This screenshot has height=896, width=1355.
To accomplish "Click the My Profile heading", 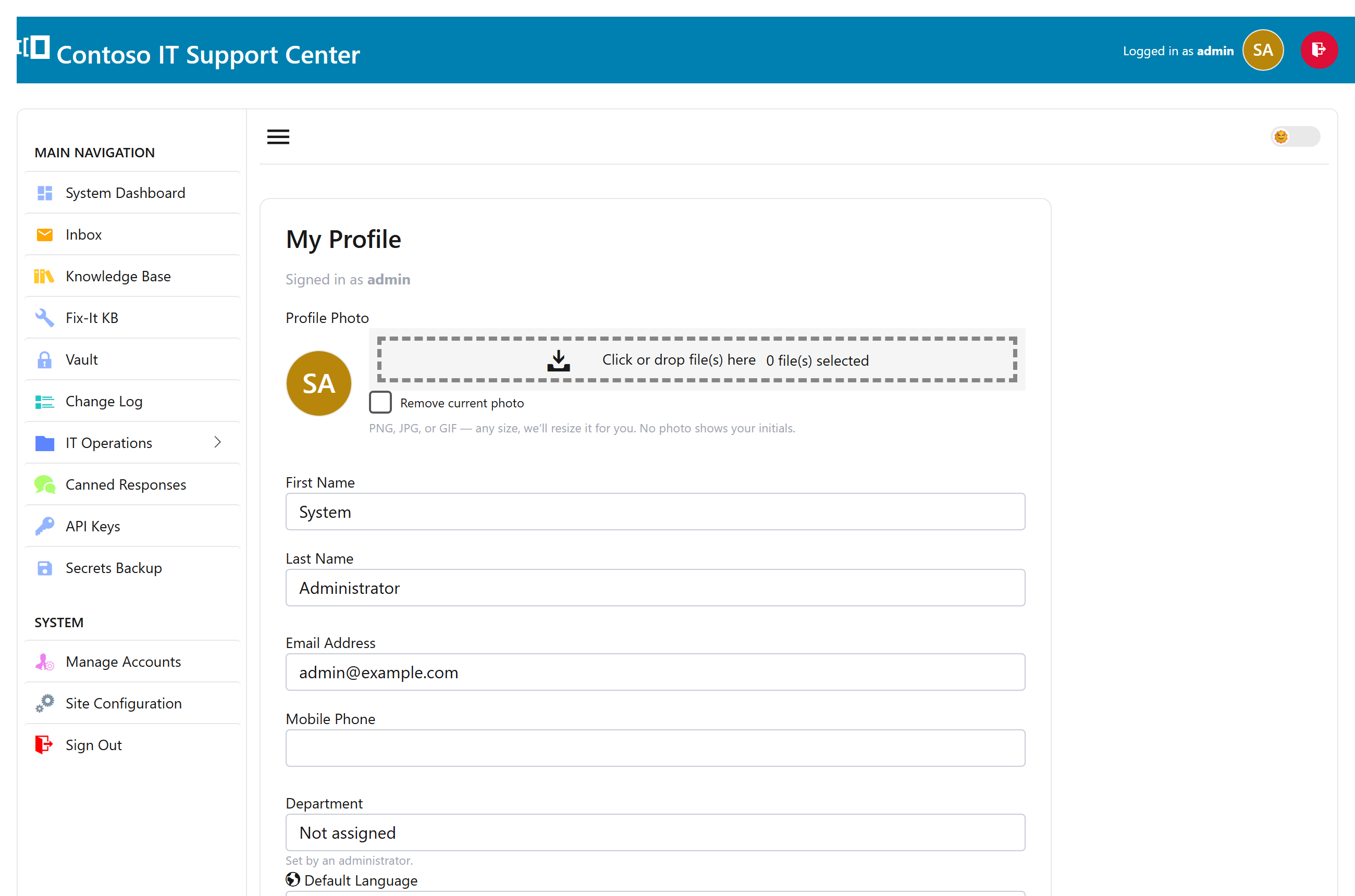I will pyautogui.click(x=343, y=240).
